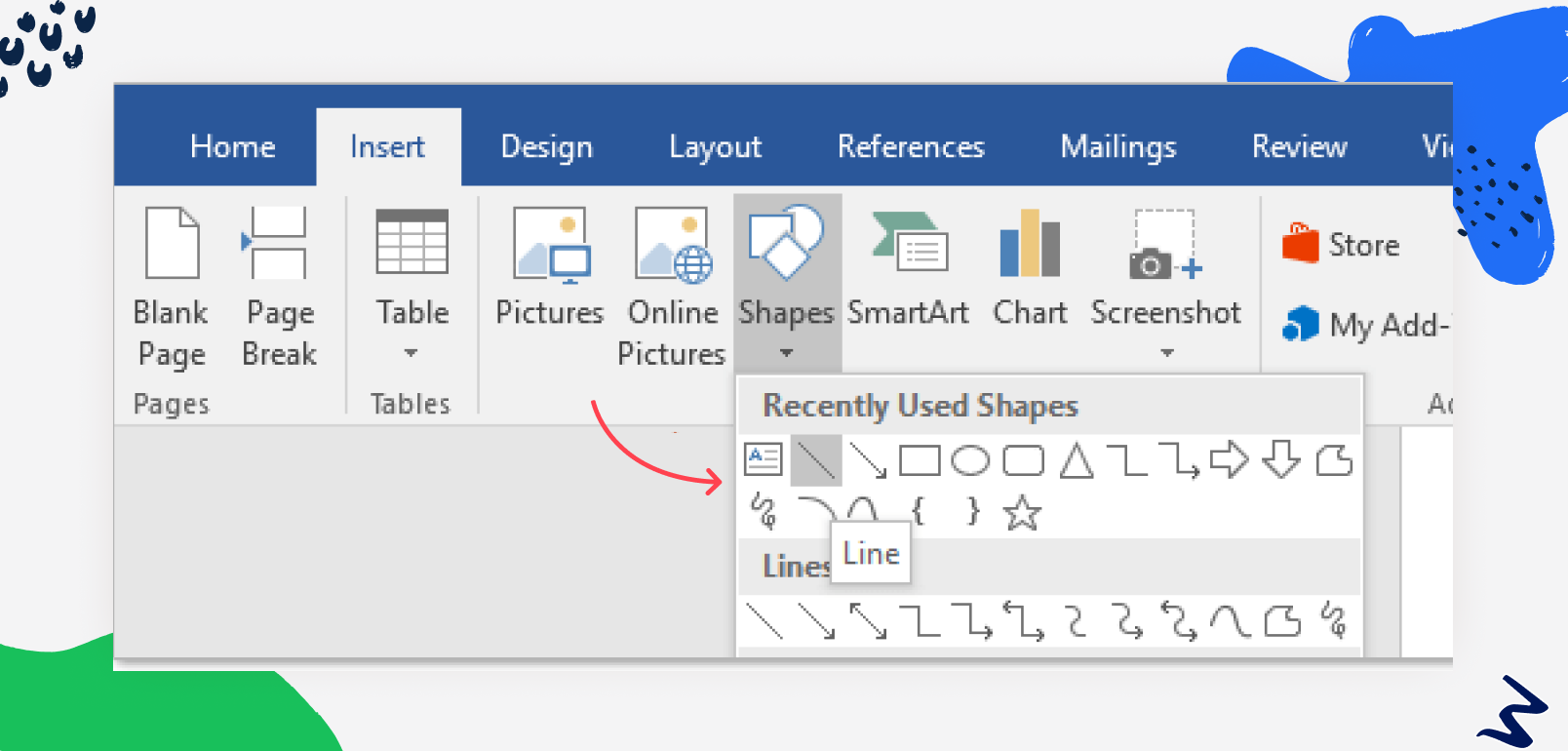The image size is (1568, 751).
Task: Choose the Line Arrow in the Lines section
Action: pyautogui.click(x=816, y=621)
